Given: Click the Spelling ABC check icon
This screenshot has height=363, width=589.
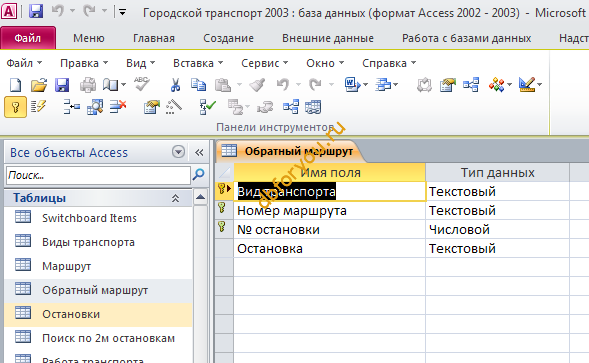Looking at the screenshot, I should (x=142, y=84).
